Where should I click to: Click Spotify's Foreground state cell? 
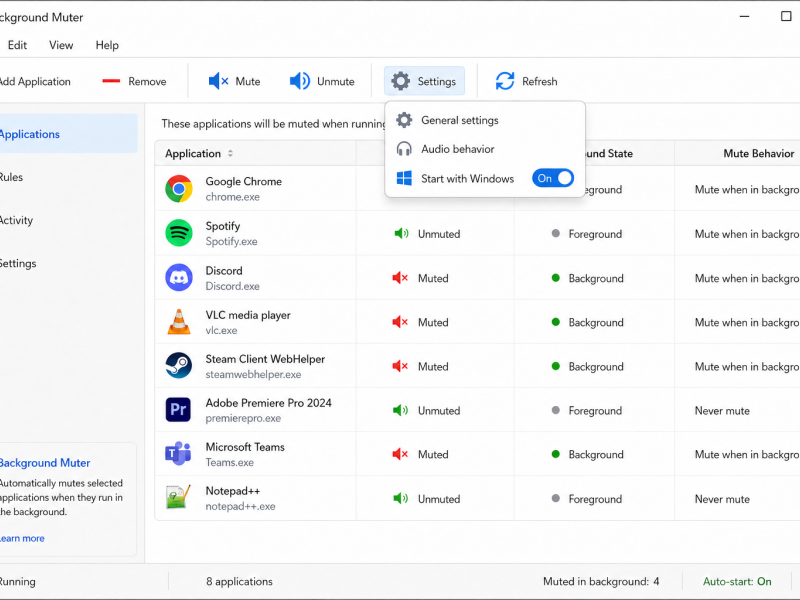(x=595, y=234)
